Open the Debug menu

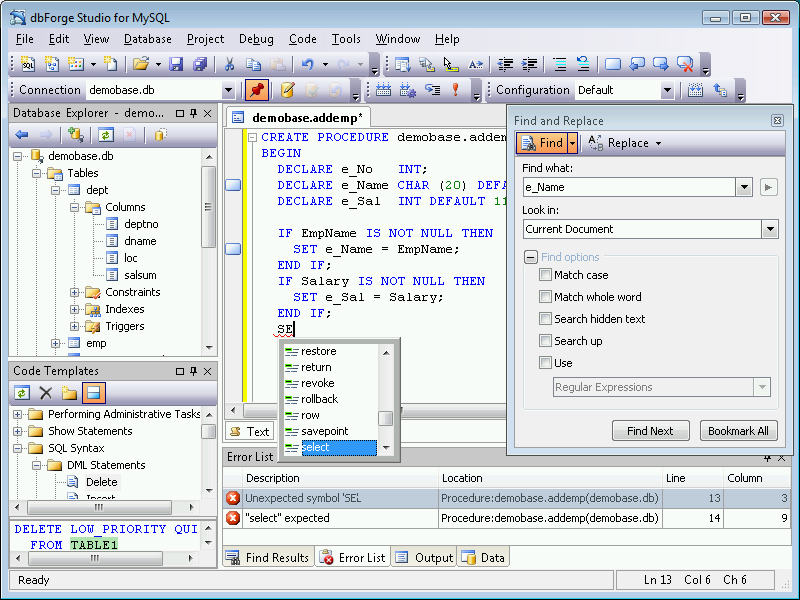point(256,39)
